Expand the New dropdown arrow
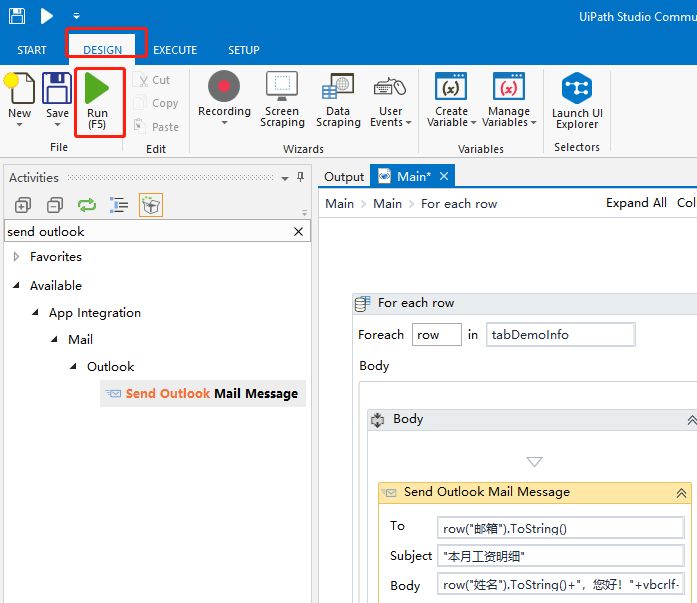The height and width of the screenshot is (603, 697). (20, 125)
